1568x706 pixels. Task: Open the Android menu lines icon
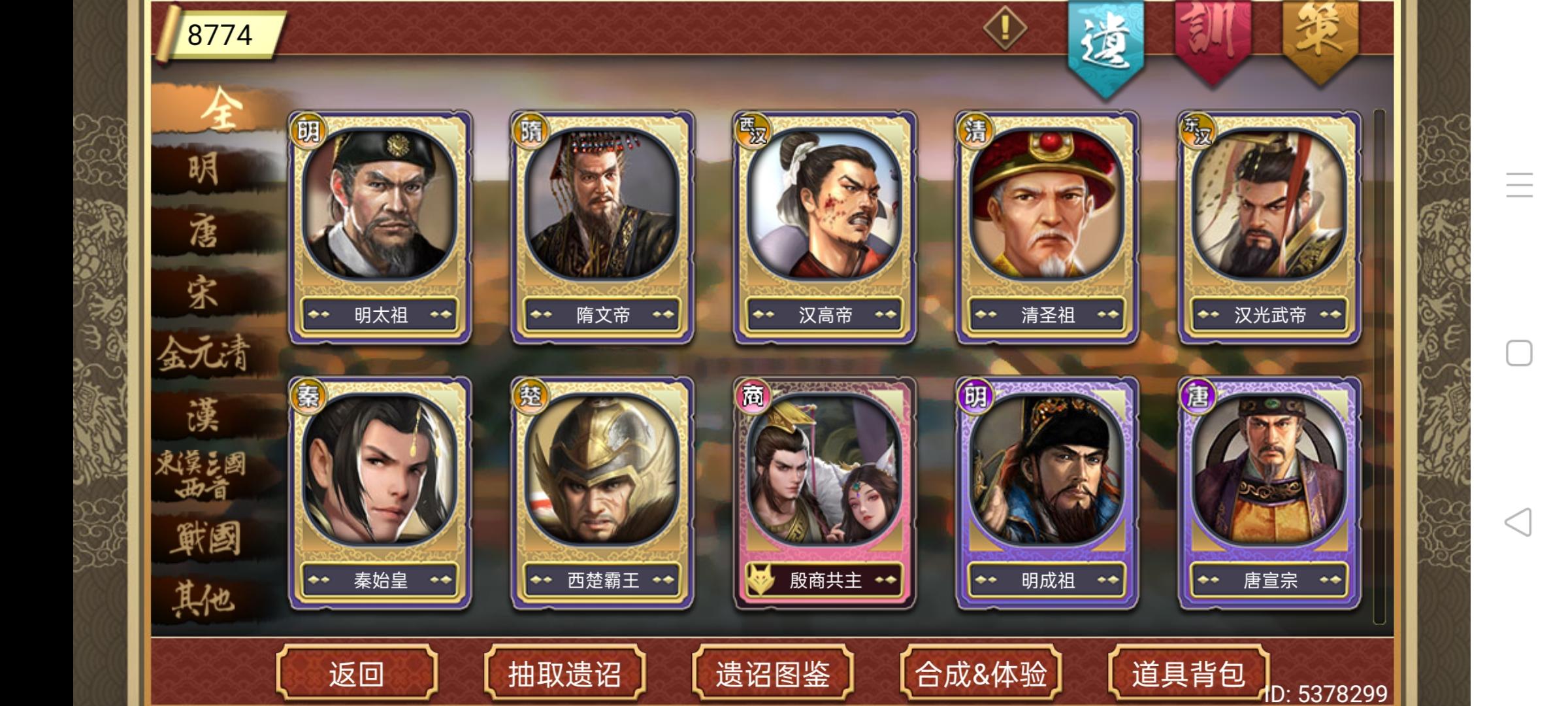coord(1519,185)
